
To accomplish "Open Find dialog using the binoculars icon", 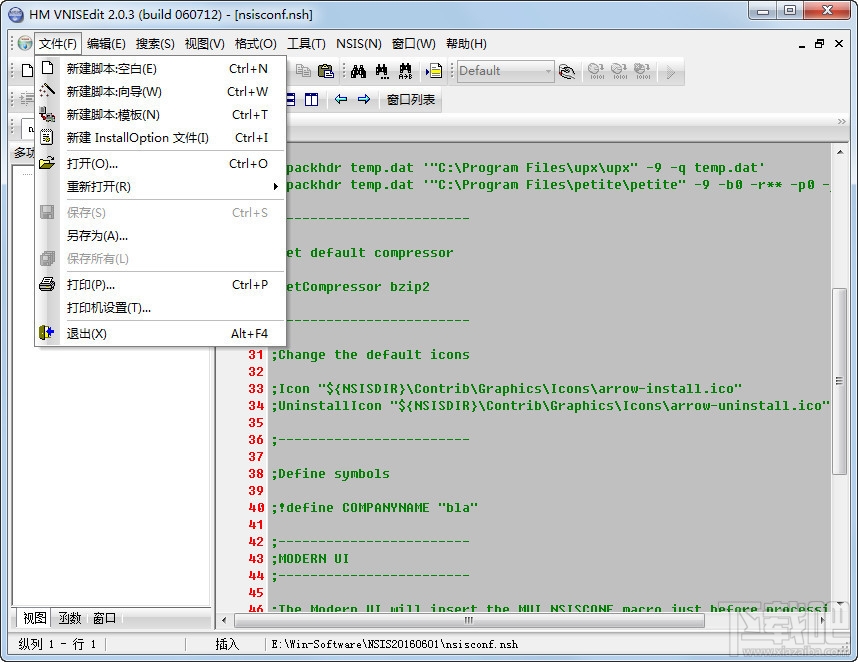I will tap(358, 72).
